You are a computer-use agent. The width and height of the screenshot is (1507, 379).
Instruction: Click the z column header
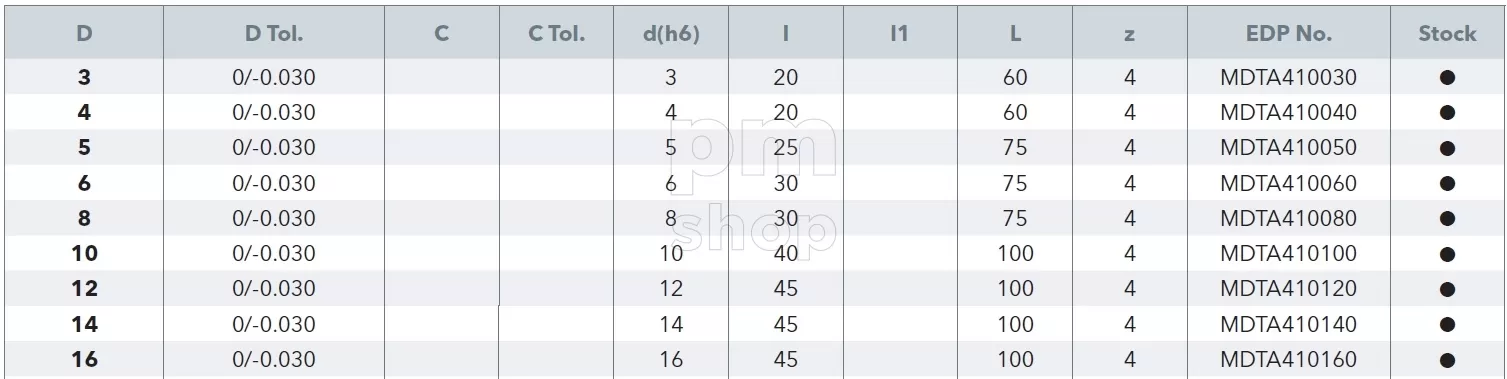coord(1129,35)
